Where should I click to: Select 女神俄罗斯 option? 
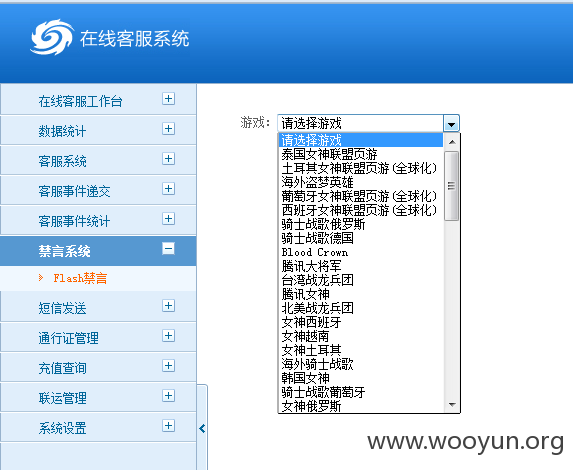click(x=361, y=406)
